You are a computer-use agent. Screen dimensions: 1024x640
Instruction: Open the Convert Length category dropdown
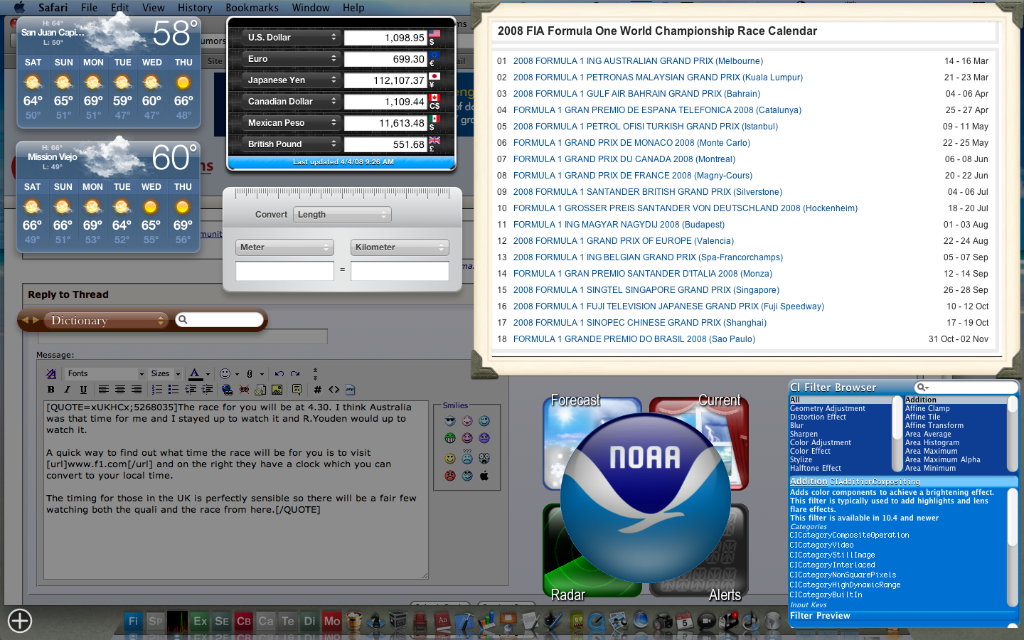[342, 214]
